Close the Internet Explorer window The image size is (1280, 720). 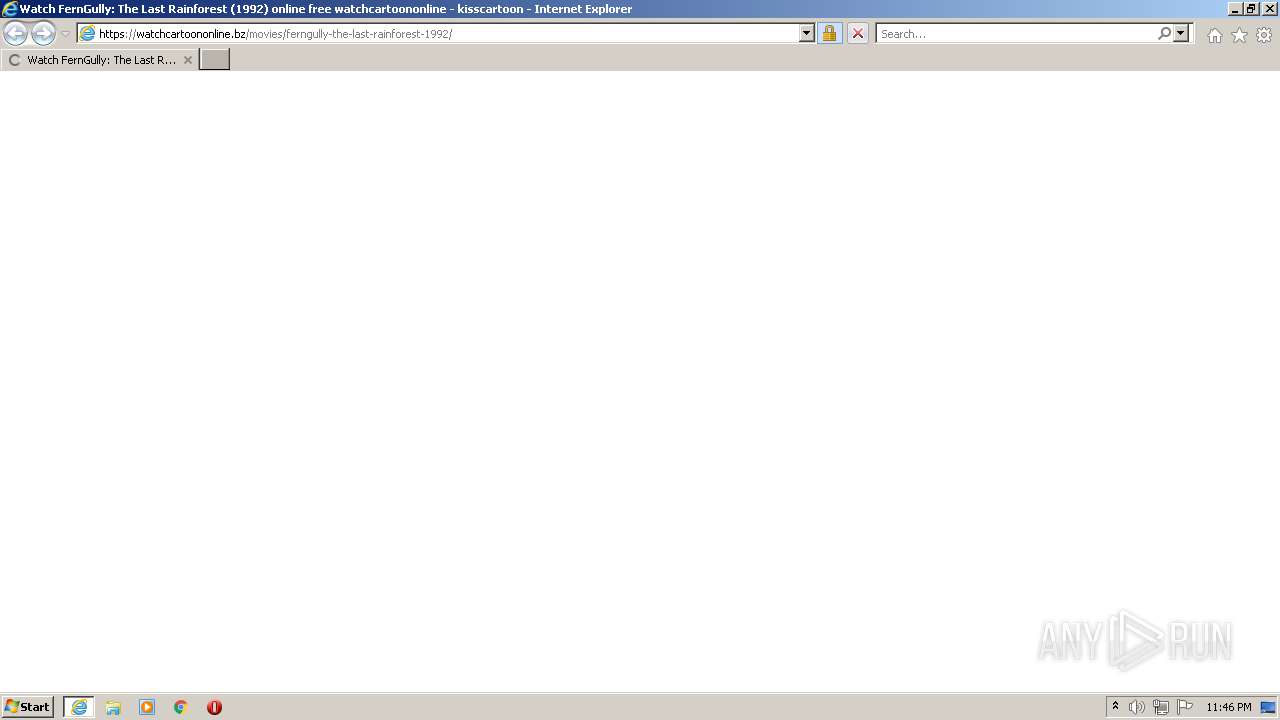(x=1269, y=9)
